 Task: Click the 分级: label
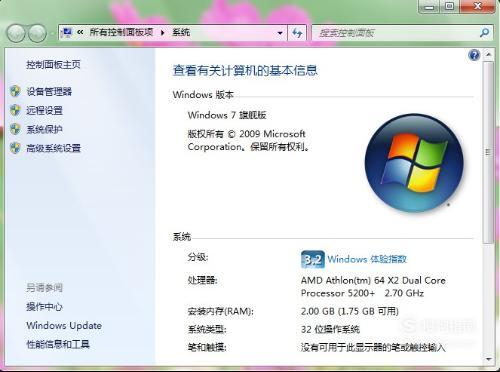point(198,257)
